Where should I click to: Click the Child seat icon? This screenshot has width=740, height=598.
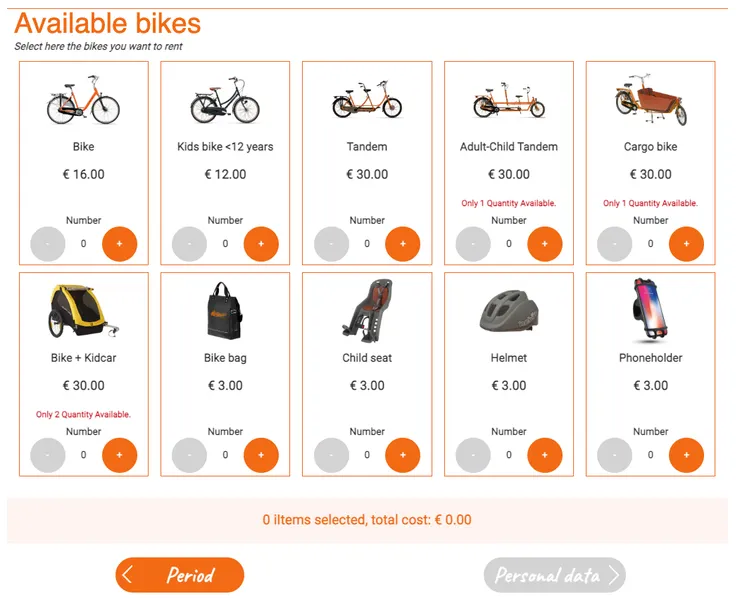366,310
